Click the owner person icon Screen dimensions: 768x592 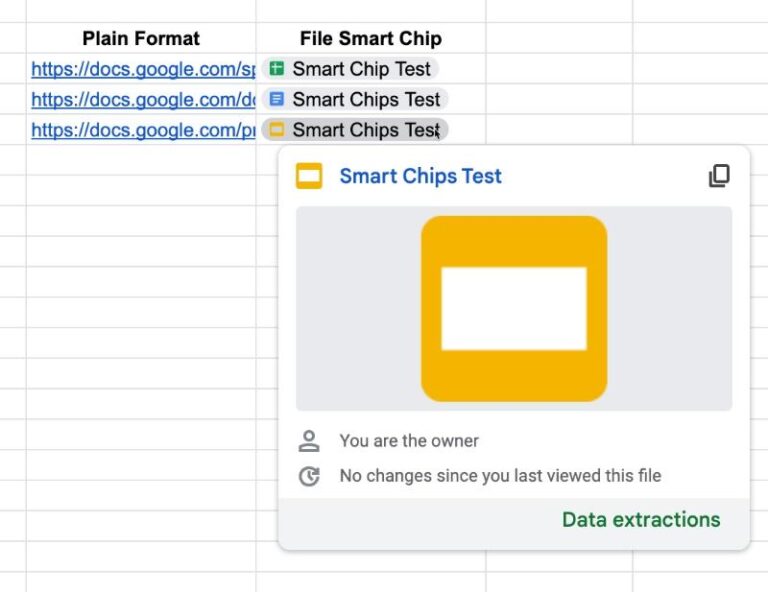tap(309, 441)
